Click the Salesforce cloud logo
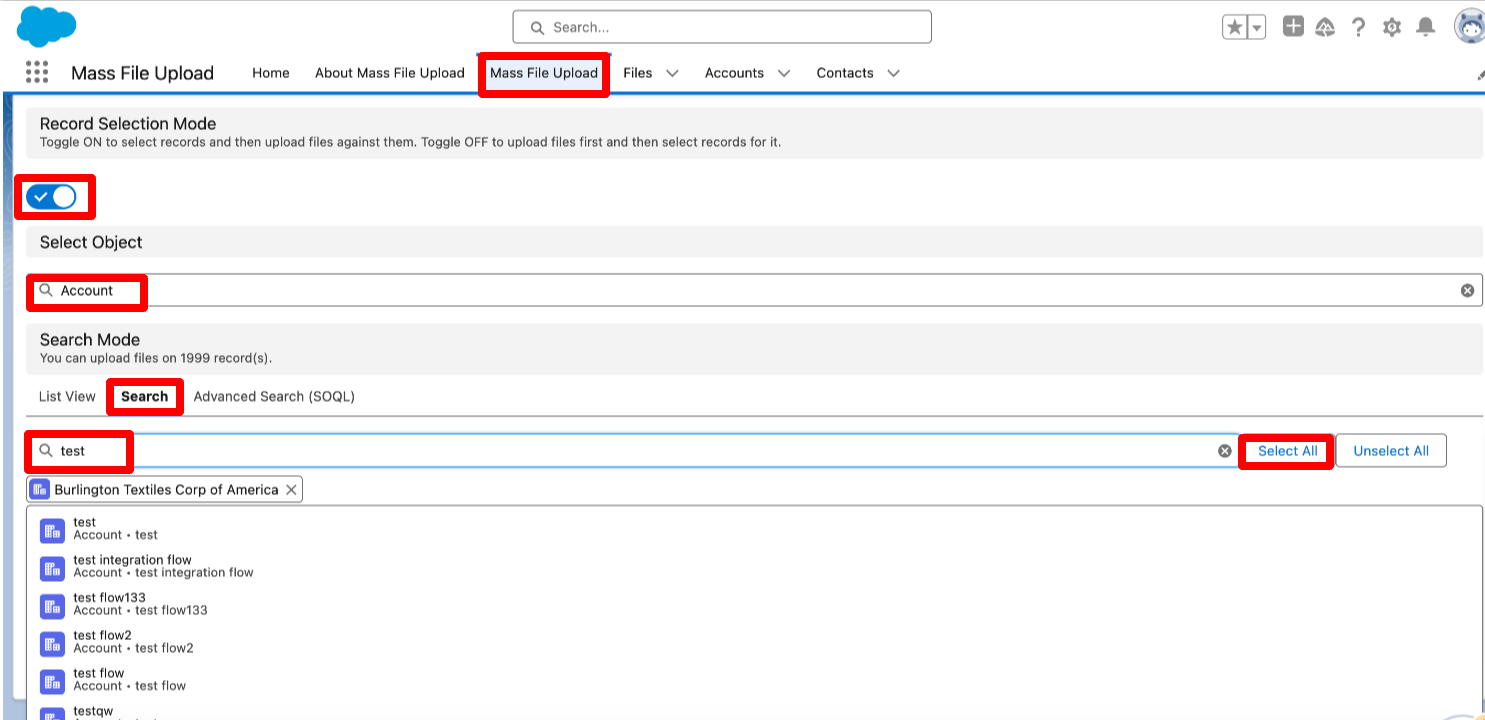Screen dimensions: 1485x720 coord(47,26)
